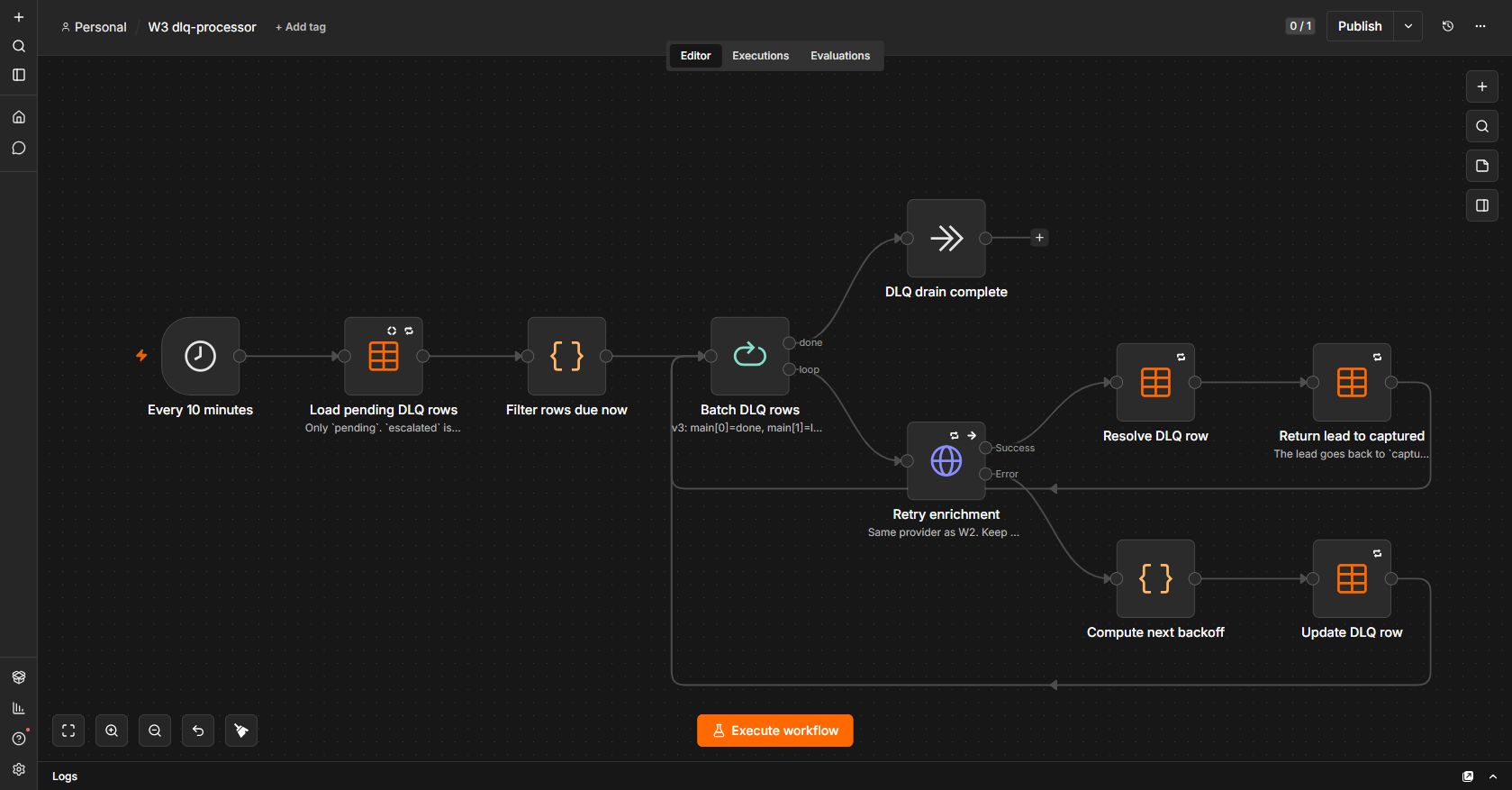Expand the logs panel chevron
Image resolution: width=1512 pixels, height=790 pixels.
pyautogui.click(x=1493, y=776)
